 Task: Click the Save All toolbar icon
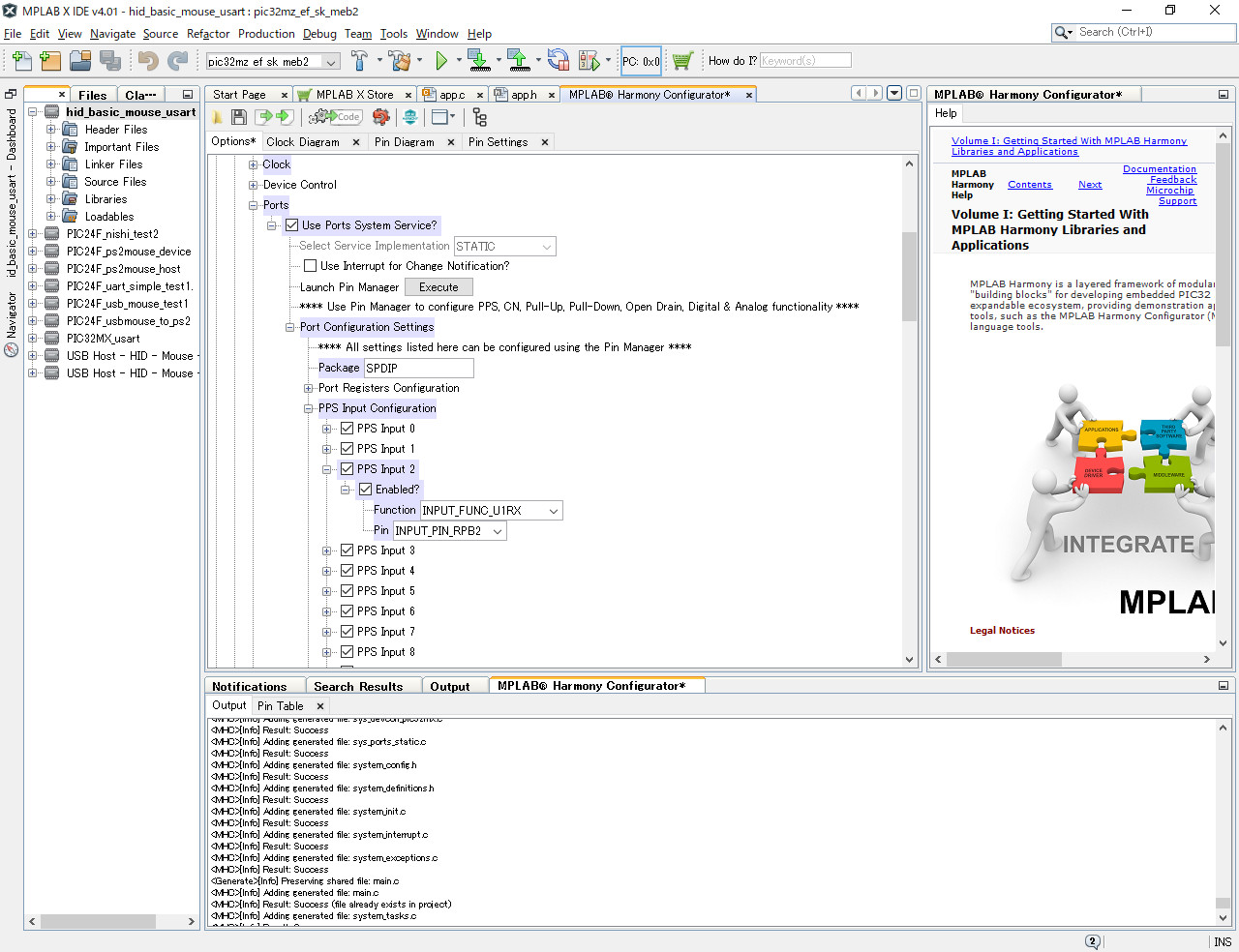[x=110, y=61]
